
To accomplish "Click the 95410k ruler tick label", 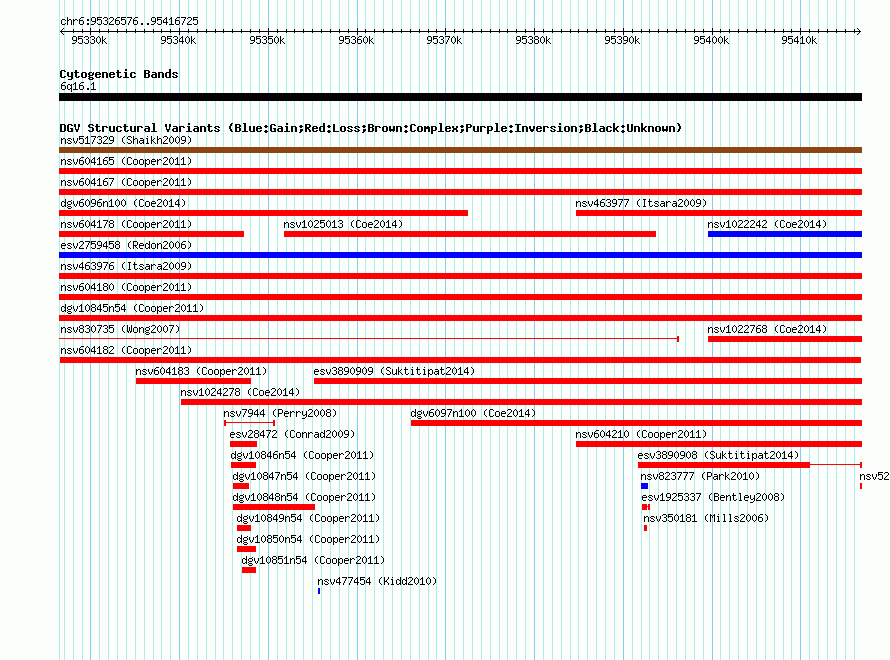I will click(799, 40).
